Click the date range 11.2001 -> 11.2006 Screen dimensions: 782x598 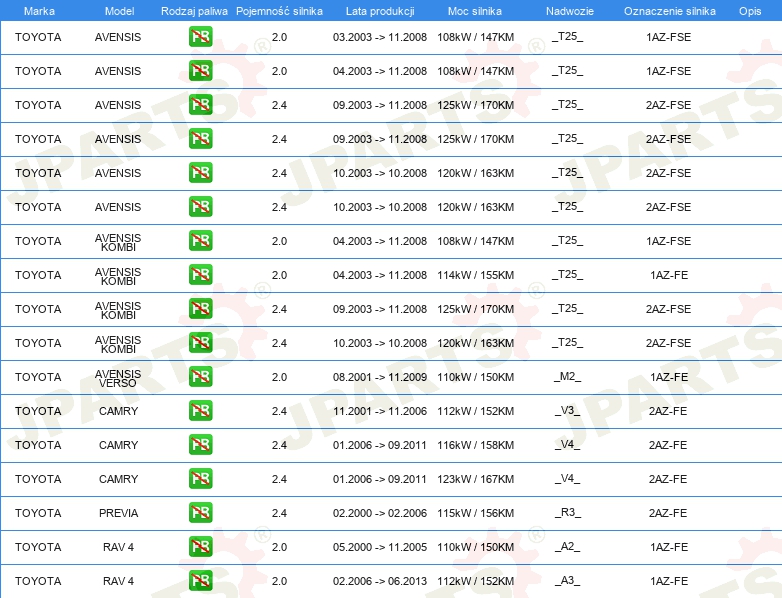[x=380, y=411]
